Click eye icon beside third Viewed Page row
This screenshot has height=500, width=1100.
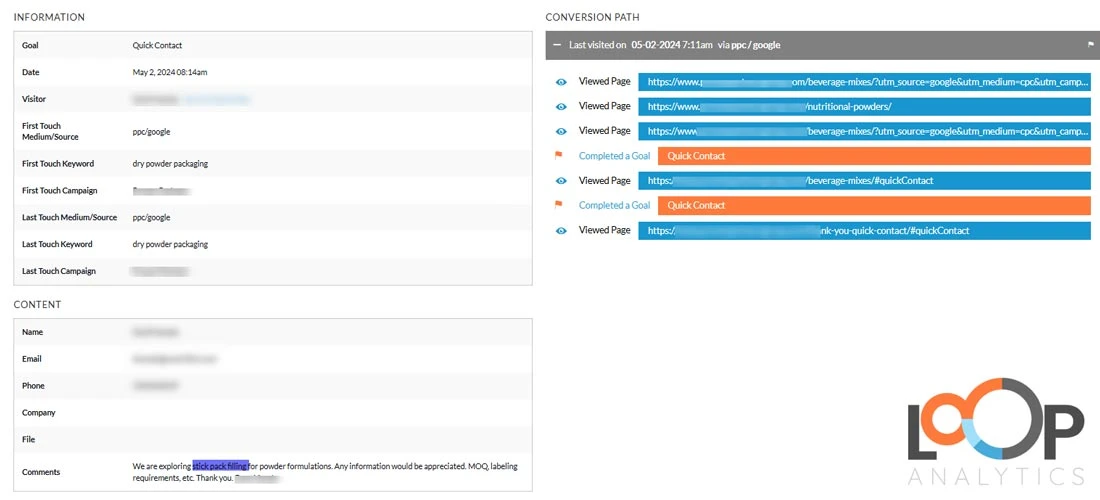[561, 131]
